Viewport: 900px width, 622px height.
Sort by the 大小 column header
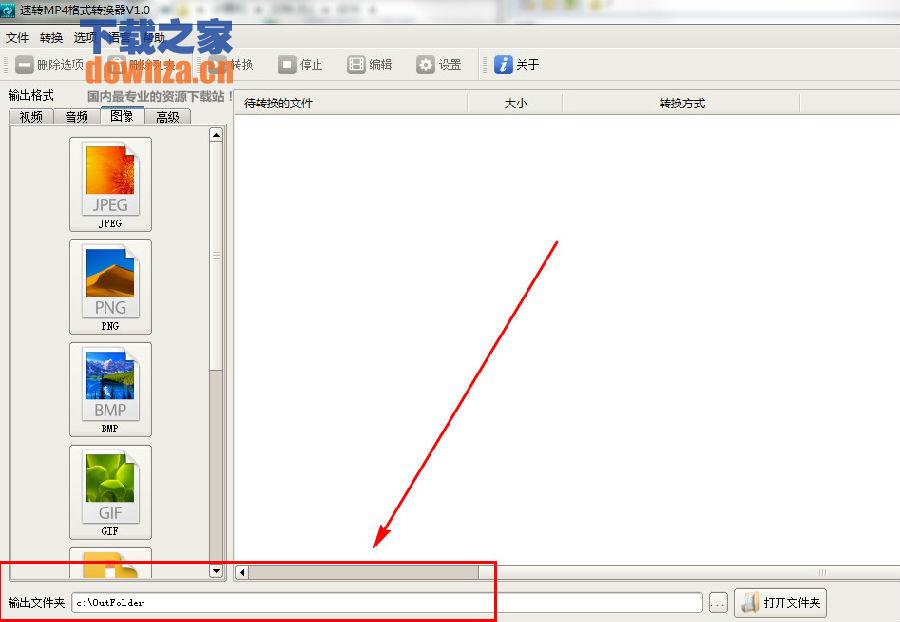coord(515,103)
